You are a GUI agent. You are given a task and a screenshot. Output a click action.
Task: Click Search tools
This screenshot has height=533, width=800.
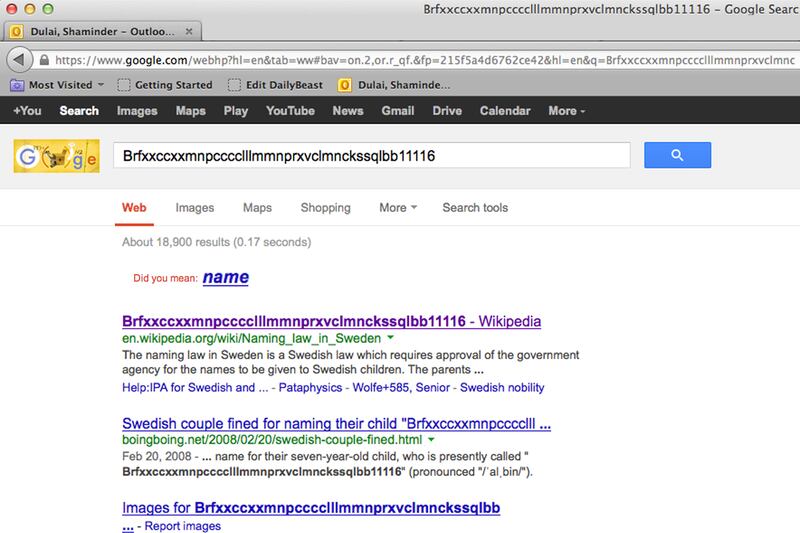click(475, 208)
